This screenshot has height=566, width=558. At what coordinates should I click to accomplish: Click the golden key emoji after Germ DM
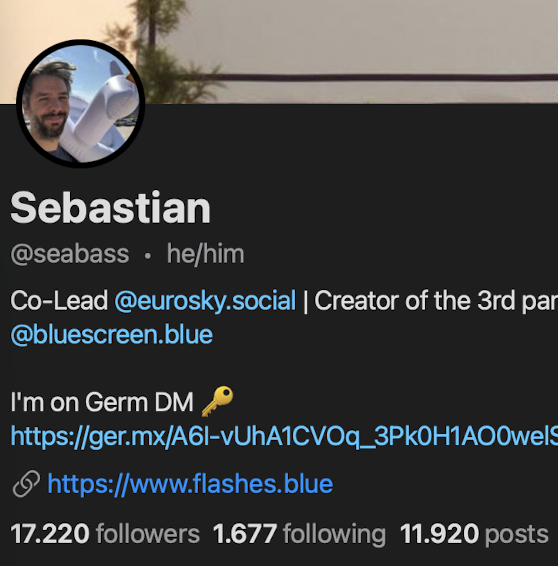coord(217,401)
